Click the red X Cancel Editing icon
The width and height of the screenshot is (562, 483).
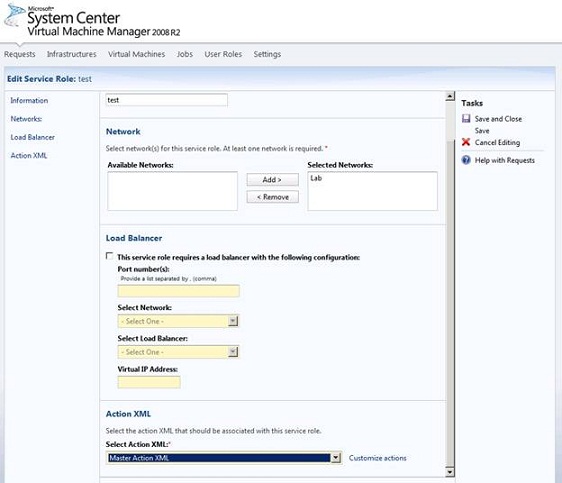466,142
